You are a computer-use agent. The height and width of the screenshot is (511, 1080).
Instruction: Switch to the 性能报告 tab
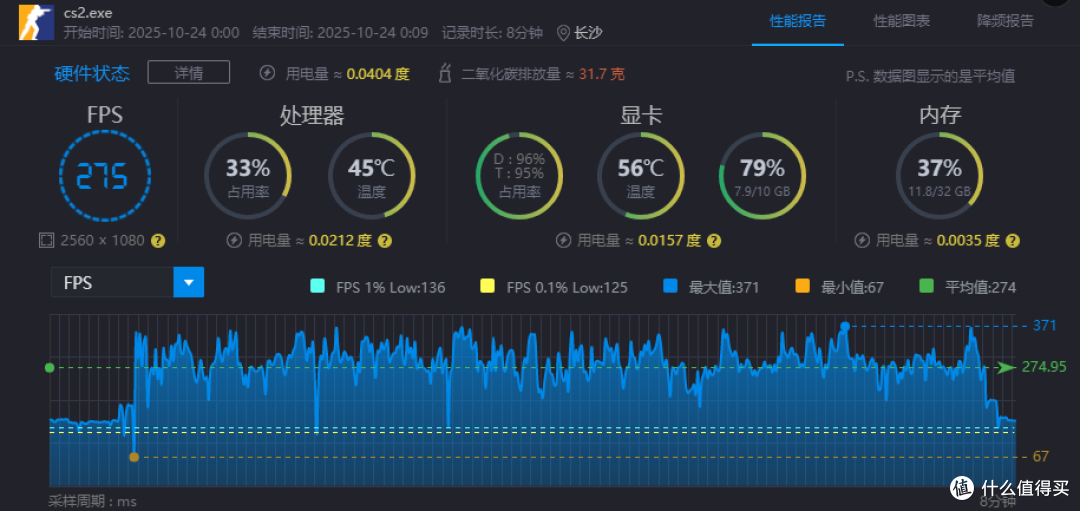[798, 21]
